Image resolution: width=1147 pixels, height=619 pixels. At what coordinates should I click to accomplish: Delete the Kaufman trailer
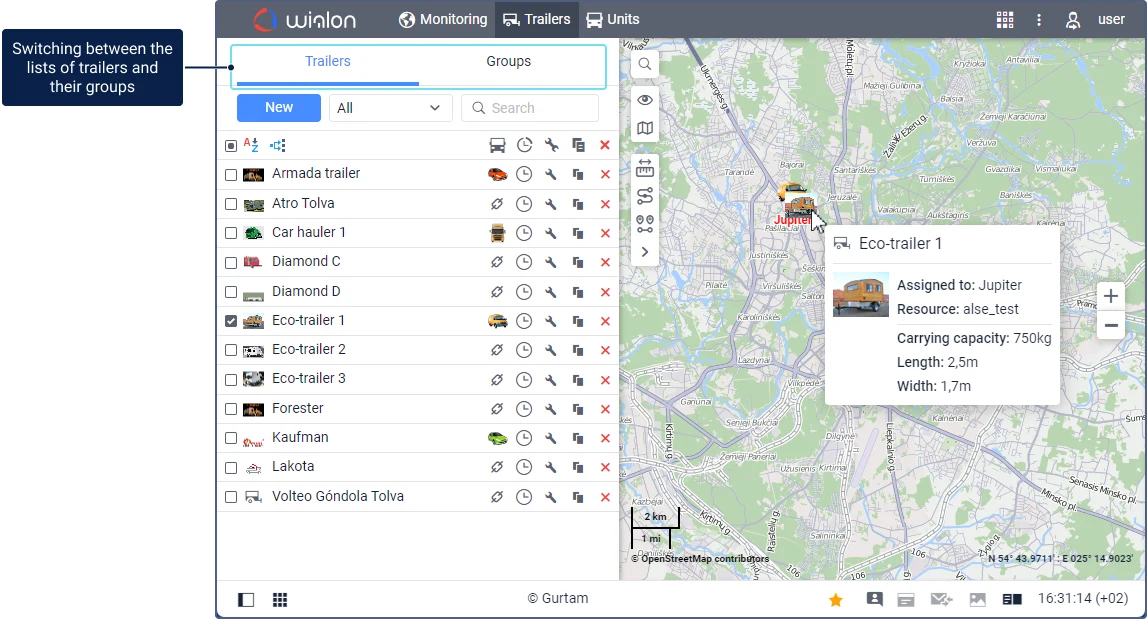tap(605, 438)
